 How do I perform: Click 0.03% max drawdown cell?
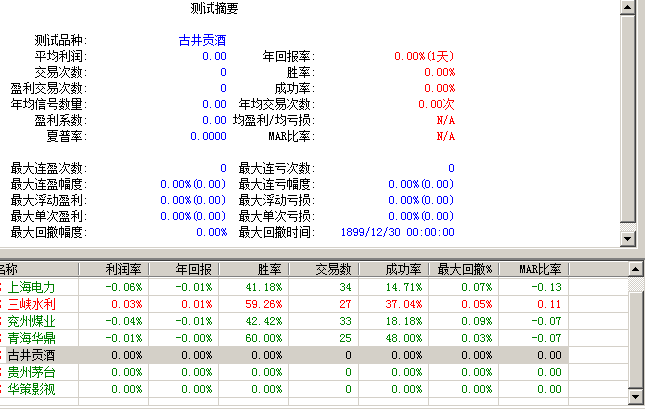tap(477, 338)
